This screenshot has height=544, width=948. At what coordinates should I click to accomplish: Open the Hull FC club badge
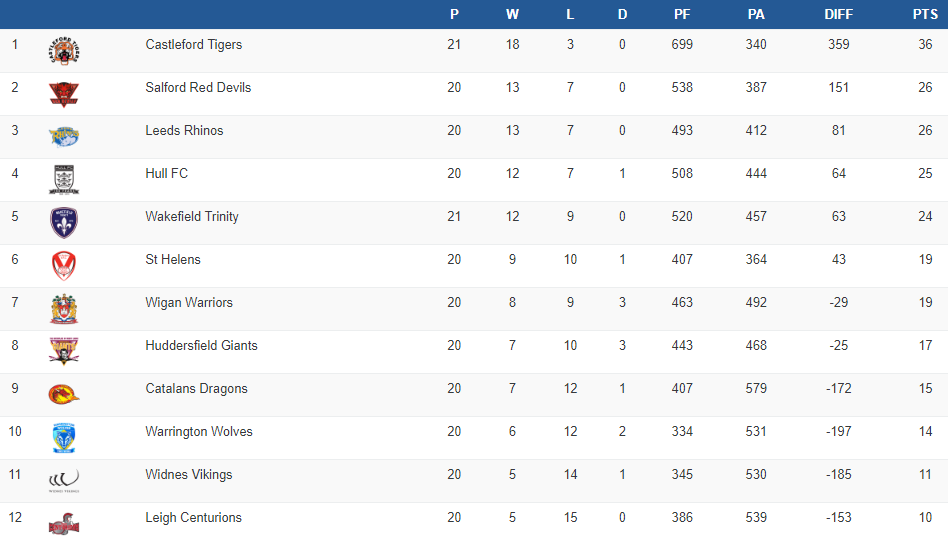pyautogui.click(x=64, y=180)
